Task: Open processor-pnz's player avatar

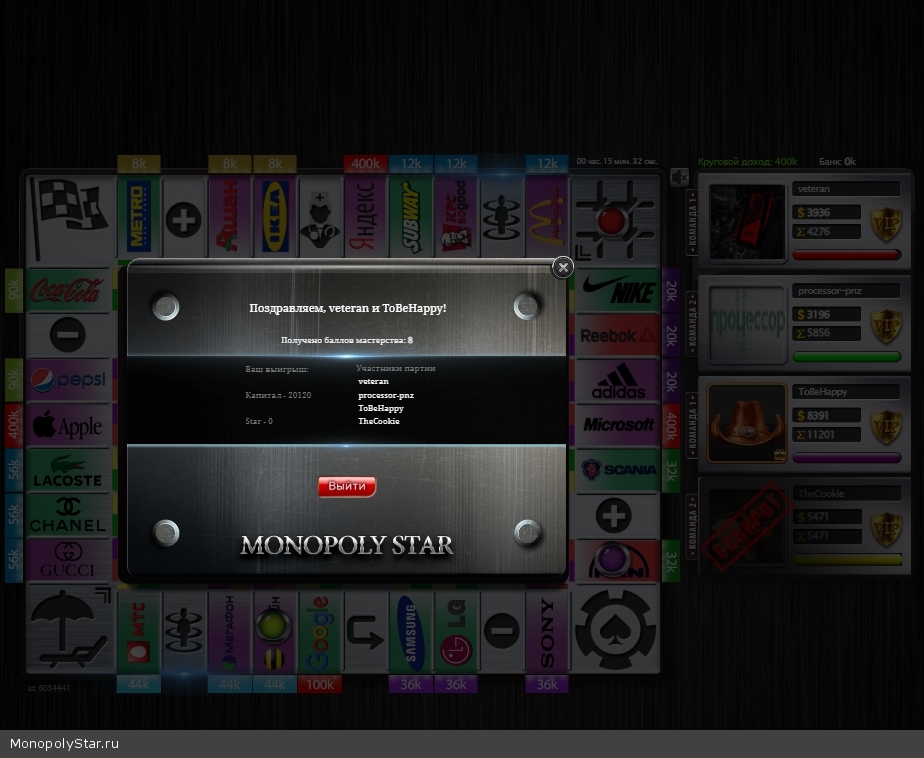Action: click(x=747, y=324)
